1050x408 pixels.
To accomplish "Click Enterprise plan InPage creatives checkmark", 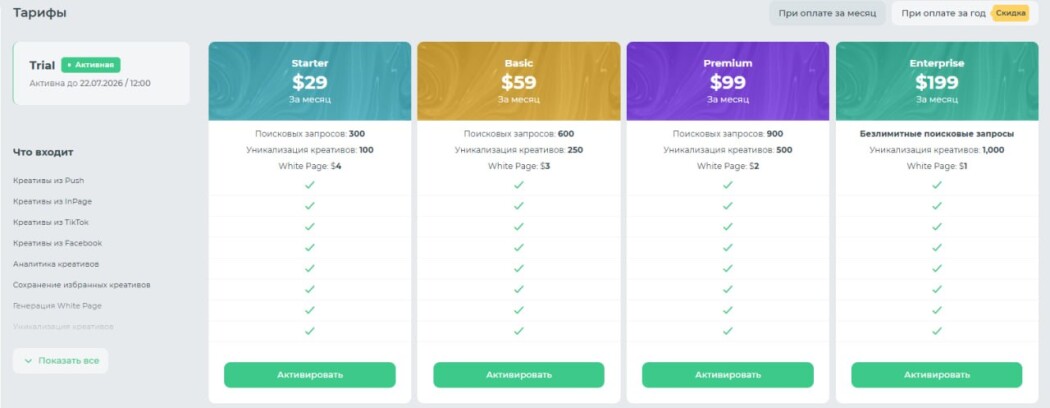I will (x=937, y=206).
